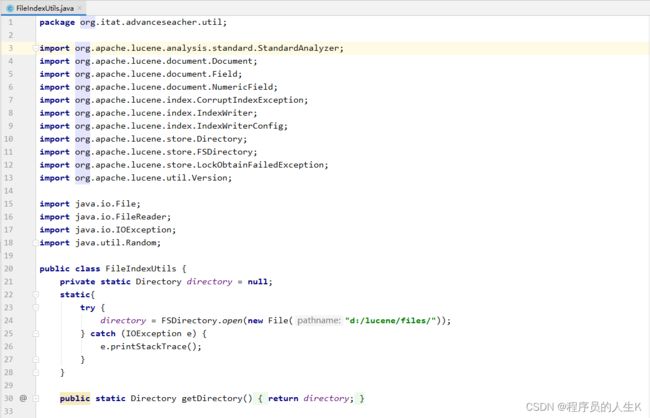Fold the catch block on line 25
The image size is (650, 418).
pyautogui.click(x=35, y=333)
